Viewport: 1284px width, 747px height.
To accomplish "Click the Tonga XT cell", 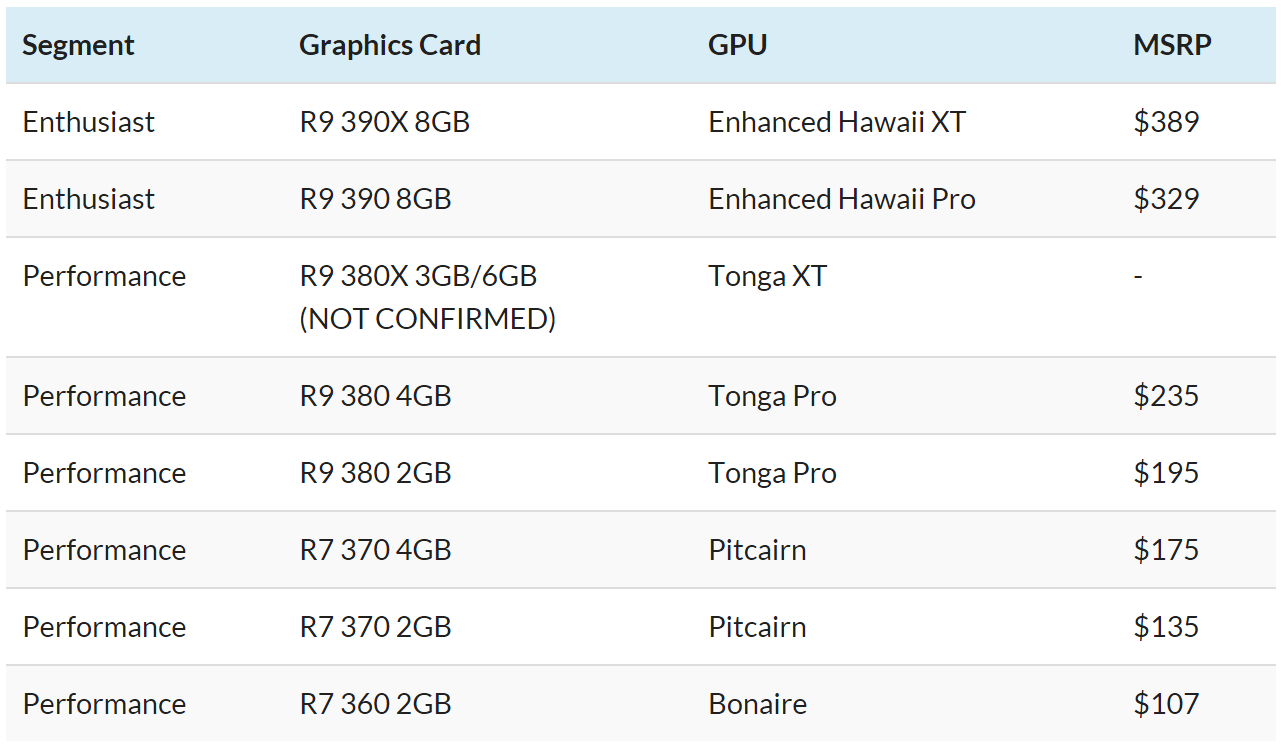I will 768,276.
